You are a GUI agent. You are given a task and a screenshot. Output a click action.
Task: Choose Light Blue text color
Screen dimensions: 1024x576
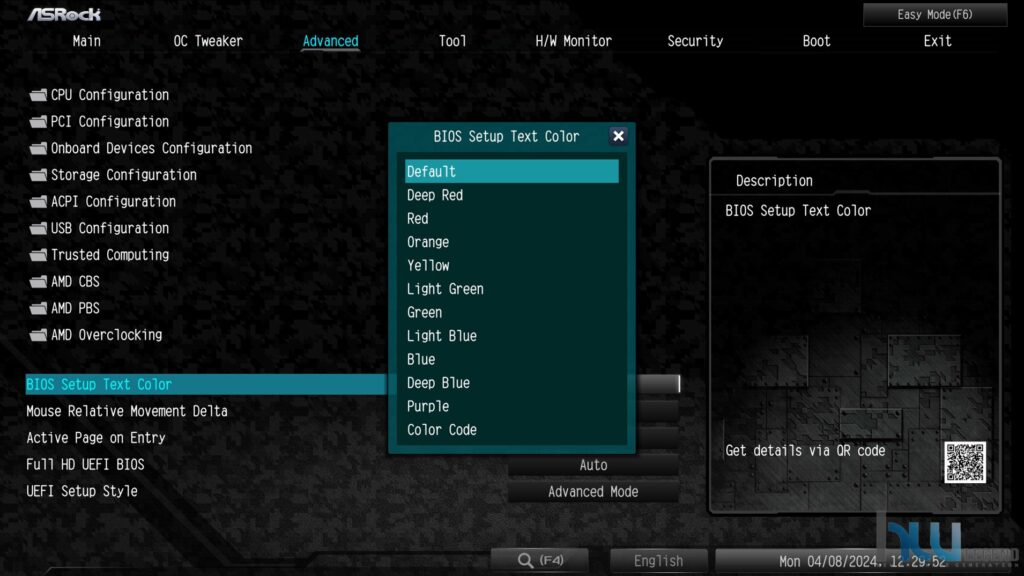tap(511, 336)
